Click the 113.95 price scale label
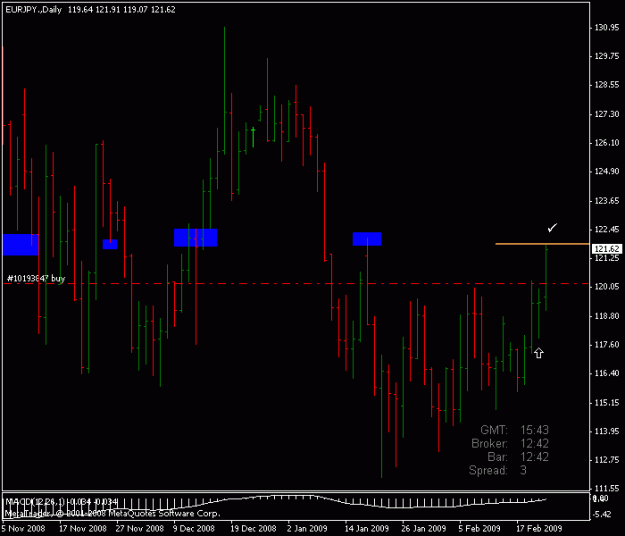This screenshot has width=625, height=536. coord(607,431)
